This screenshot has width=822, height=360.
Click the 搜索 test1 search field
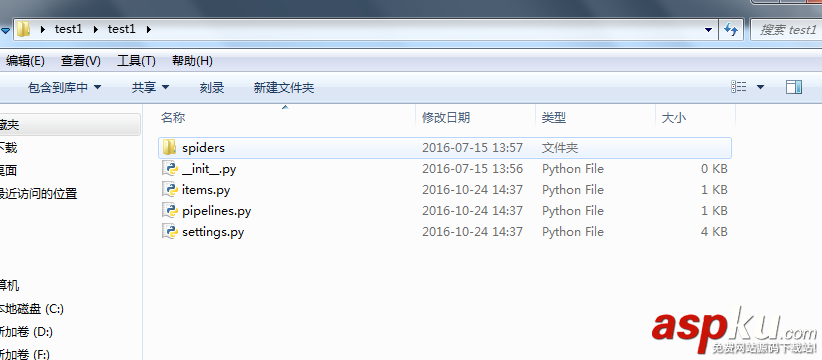tap(786, 29)
